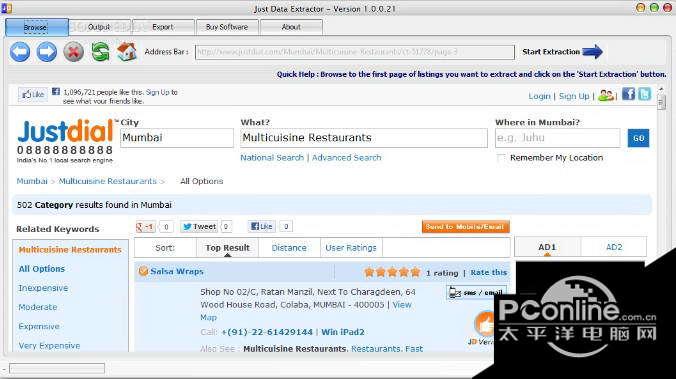Click the friends people icon near Sign Up
Viewport: 676px width, 379px height.
(x=606, y=95)
